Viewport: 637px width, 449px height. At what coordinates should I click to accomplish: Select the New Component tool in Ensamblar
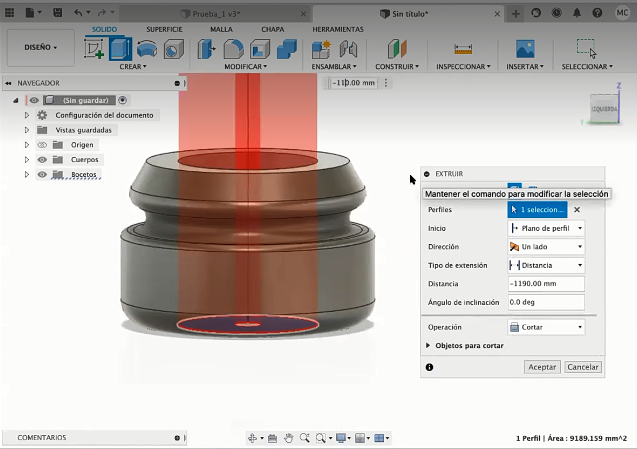click(321, 49)
